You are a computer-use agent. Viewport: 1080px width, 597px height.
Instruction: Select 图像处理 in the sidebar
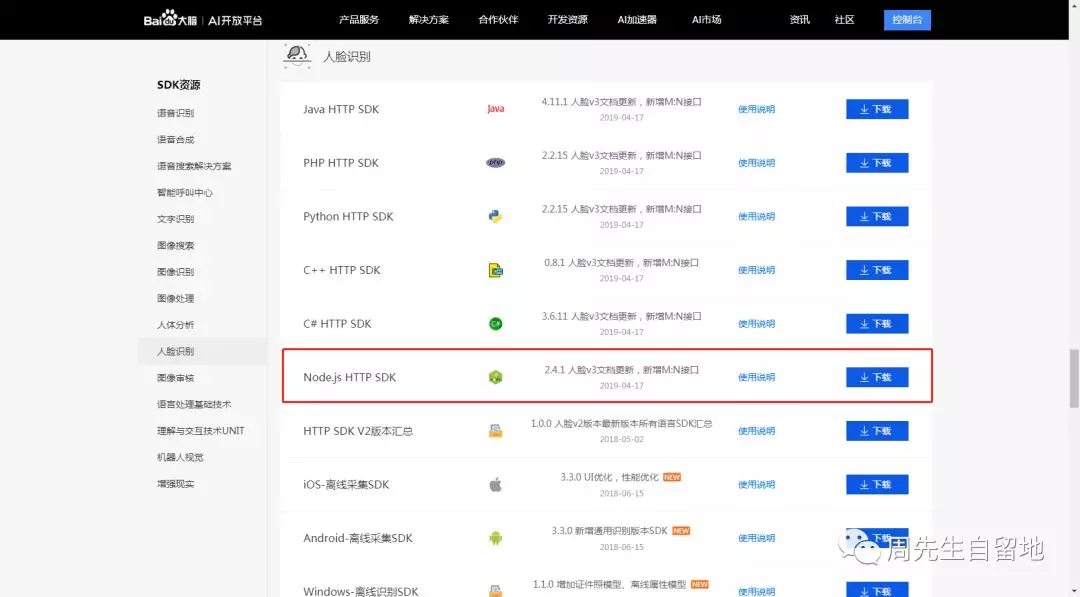[175, 298]
